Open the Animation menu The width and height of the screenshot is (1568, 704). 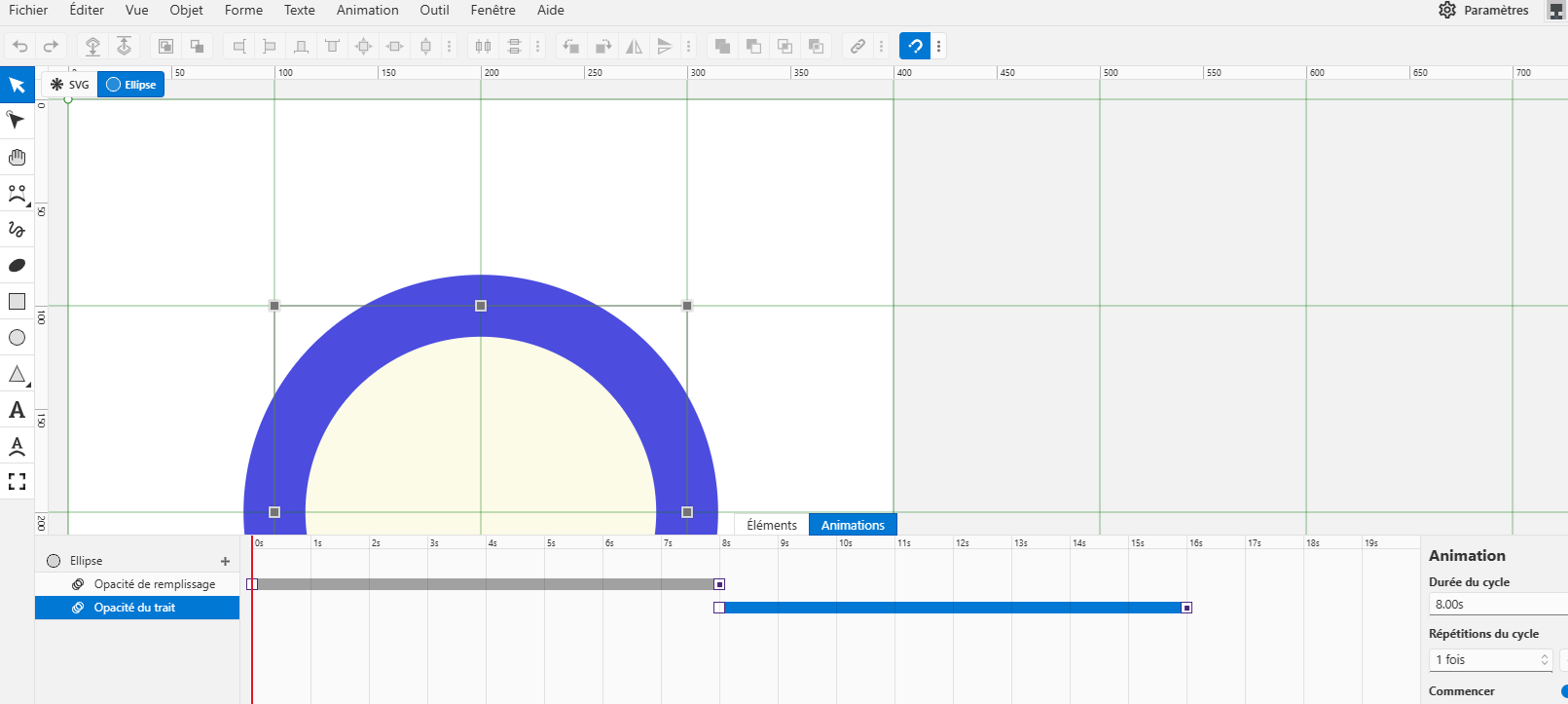(367, 10)
